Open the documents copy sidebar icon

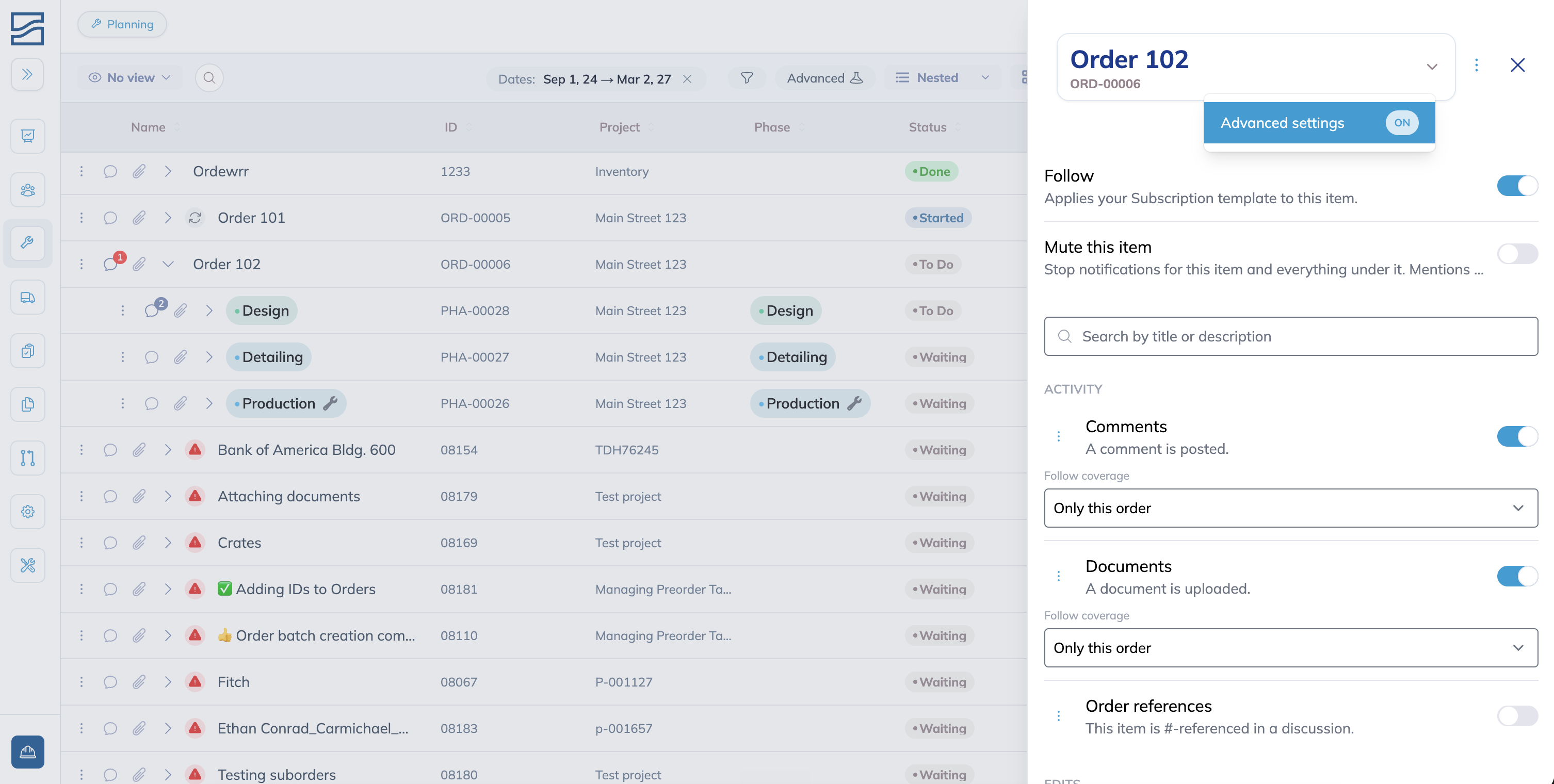(x=27, y=404)
